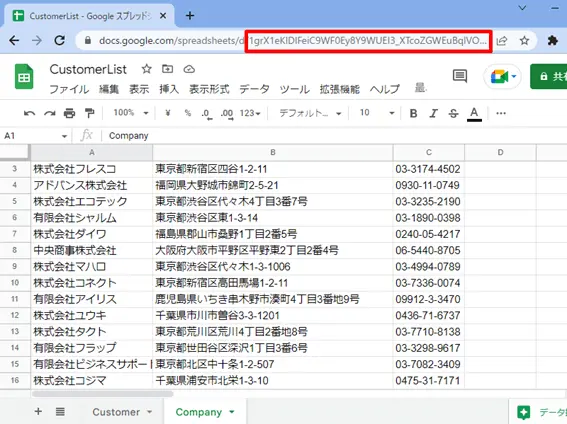Click the green share button
The width and height of the screenshot is (567, 424).
point(549,76)
